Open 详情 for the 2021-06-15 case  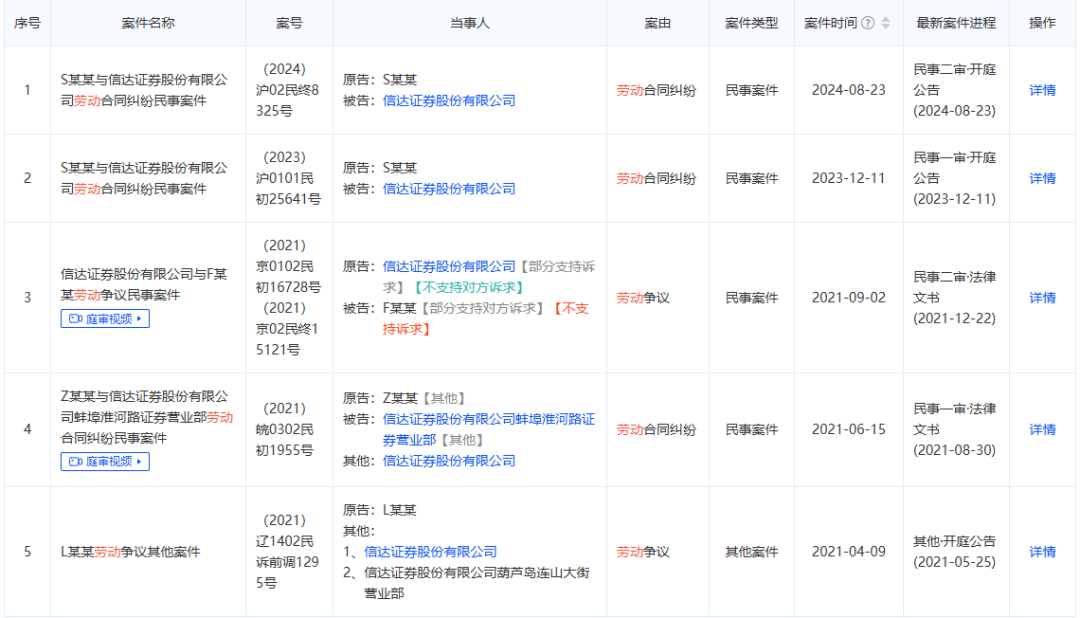[x=1042, y=430]
